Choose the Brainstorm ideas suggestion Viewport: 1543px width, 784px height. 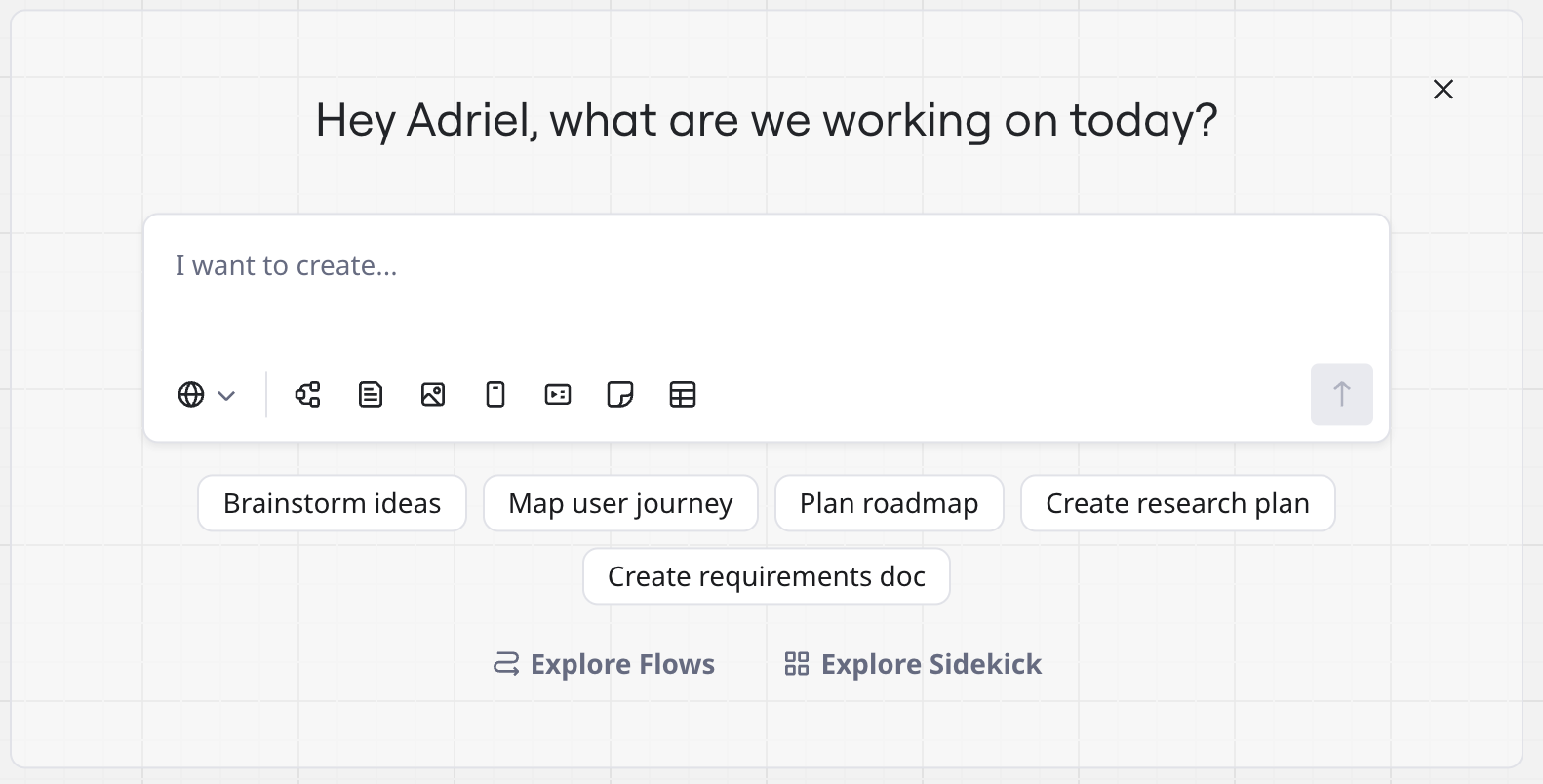(332, 503)
